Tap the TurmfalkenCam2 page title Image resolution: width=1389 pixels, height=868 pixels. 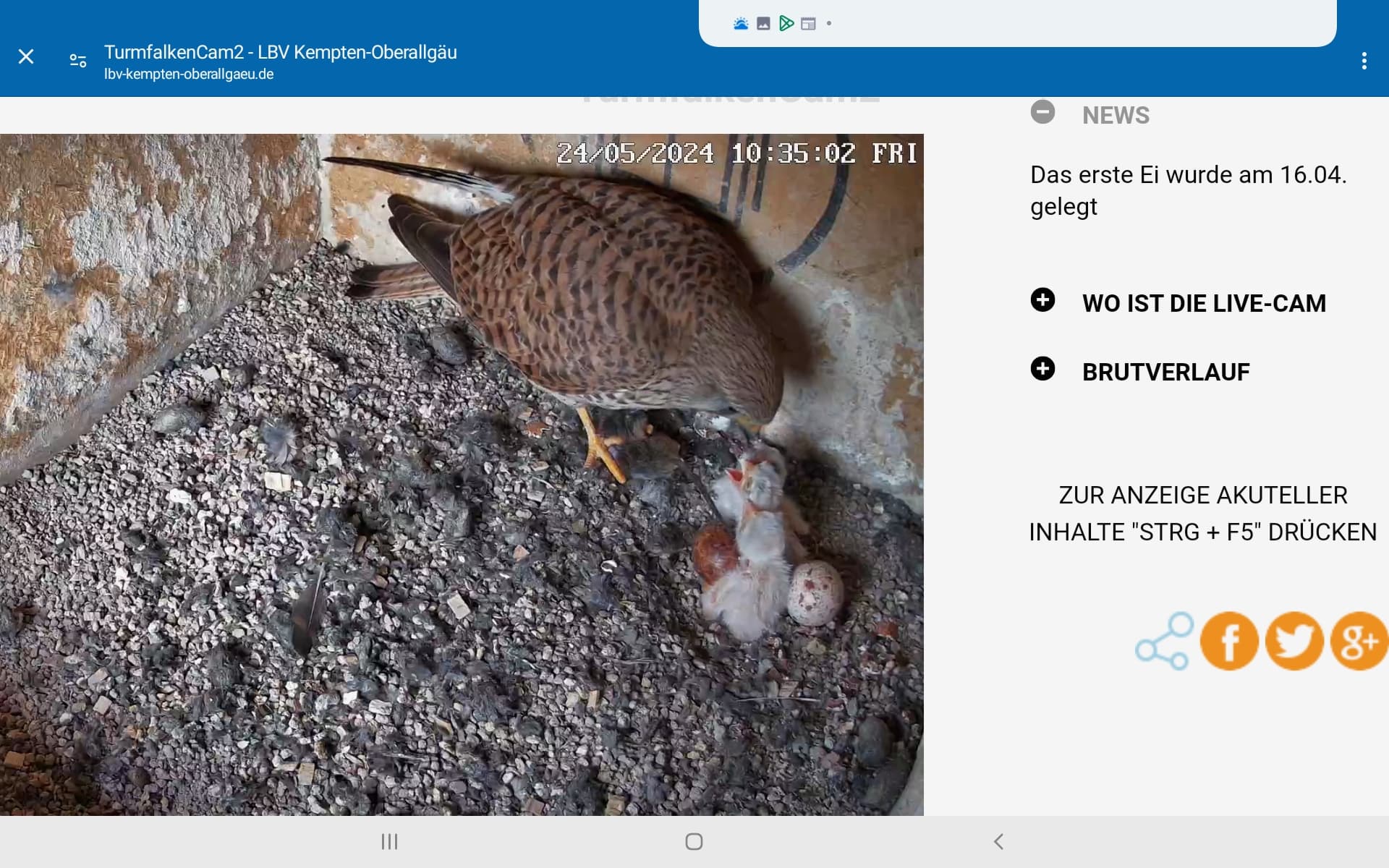[x=280, y=52]
